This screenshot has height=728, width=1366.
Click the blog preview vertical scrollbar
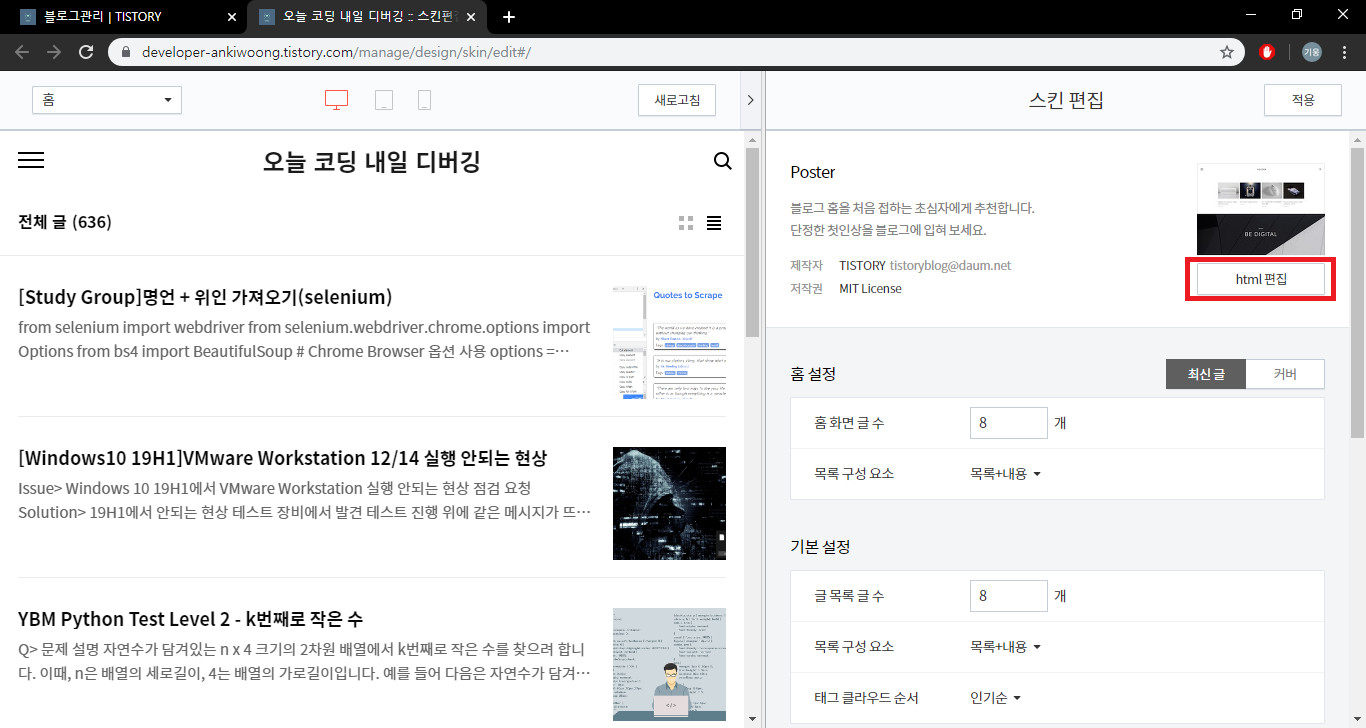tap(752, 240)
